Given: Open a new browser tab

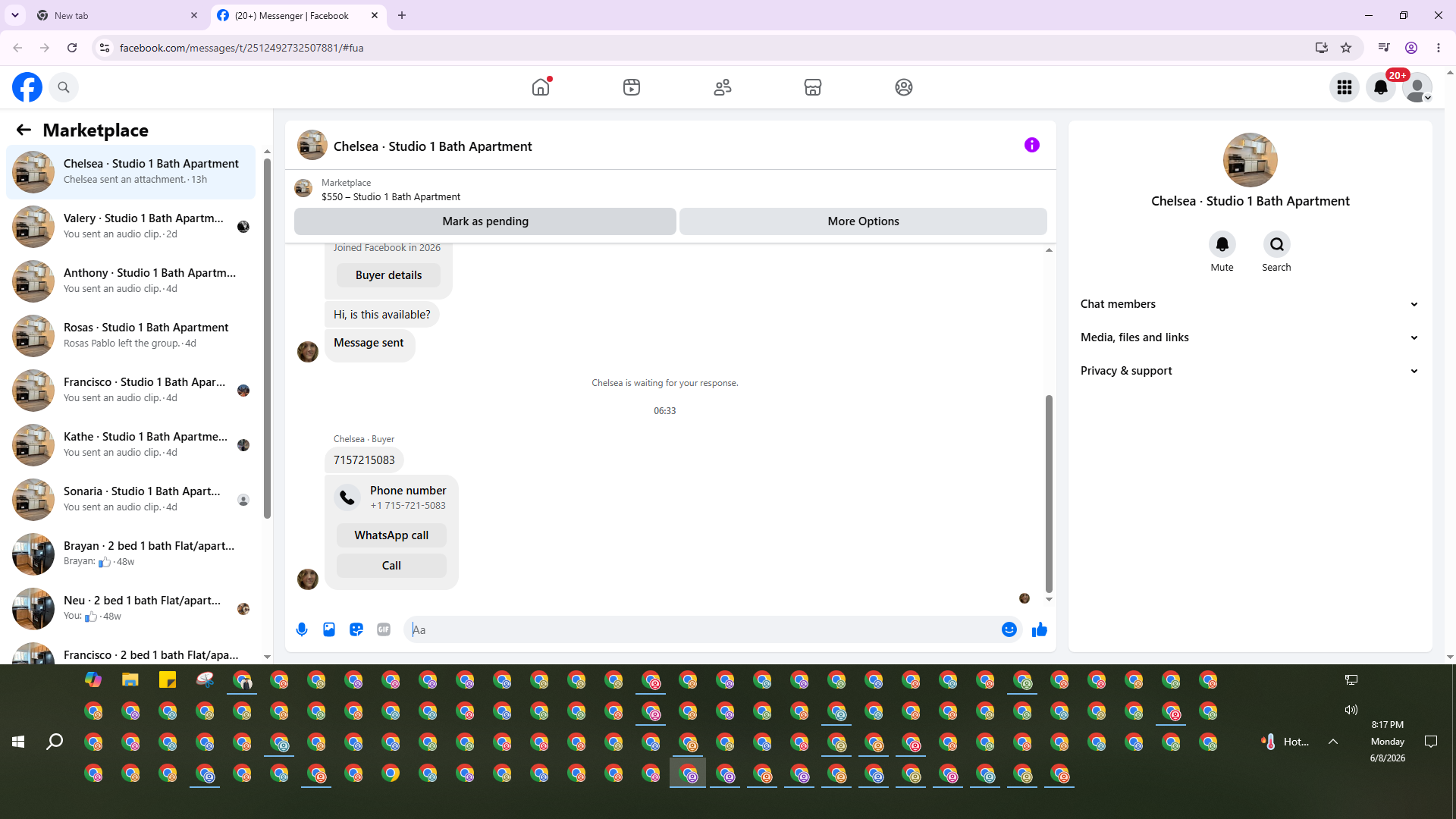Looking at the screenshot, I should tap(402, 15).
